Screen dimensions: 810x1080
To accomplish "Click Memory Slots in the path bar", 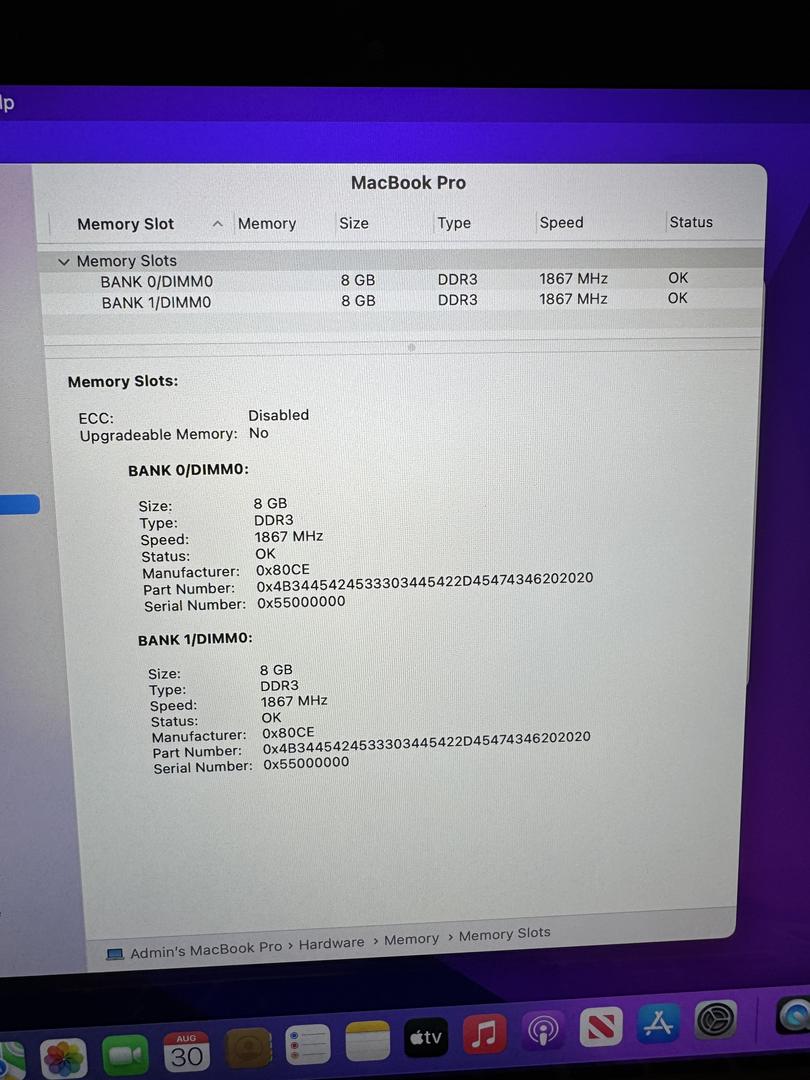I will coord(504,934).
